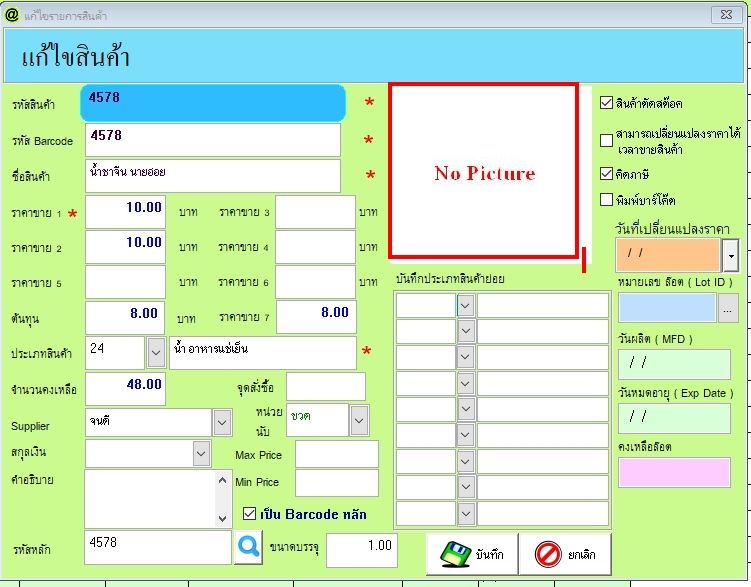The image size is (751, 587).
Task: Expand the ประเภทสินค้า category dropdown
Action: pyautogui.click(x=156, y=352)
